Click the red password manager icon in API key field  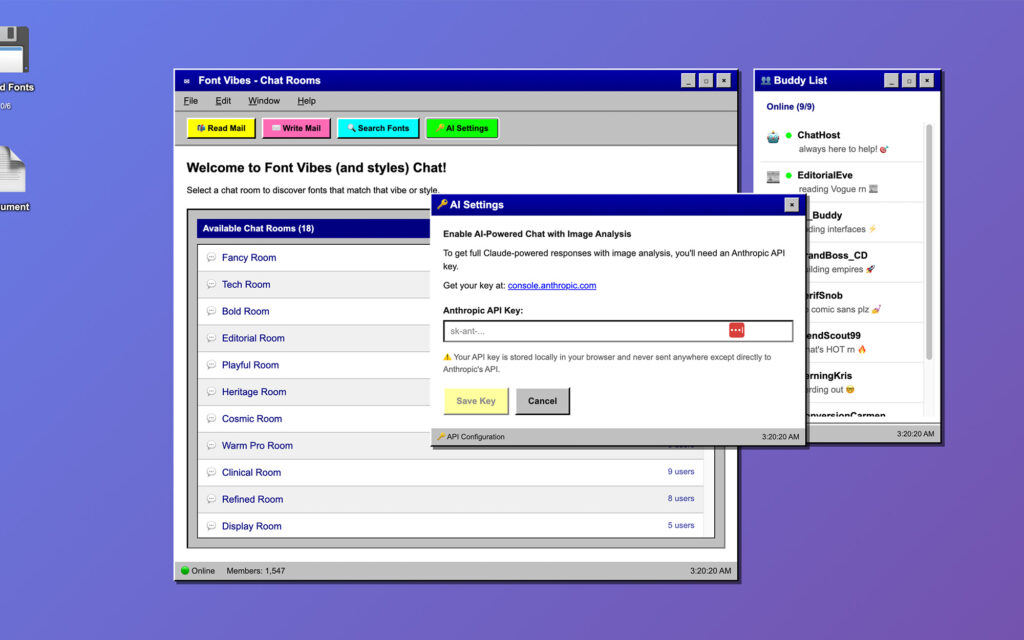pyautogui.click(x=736, y=331)
